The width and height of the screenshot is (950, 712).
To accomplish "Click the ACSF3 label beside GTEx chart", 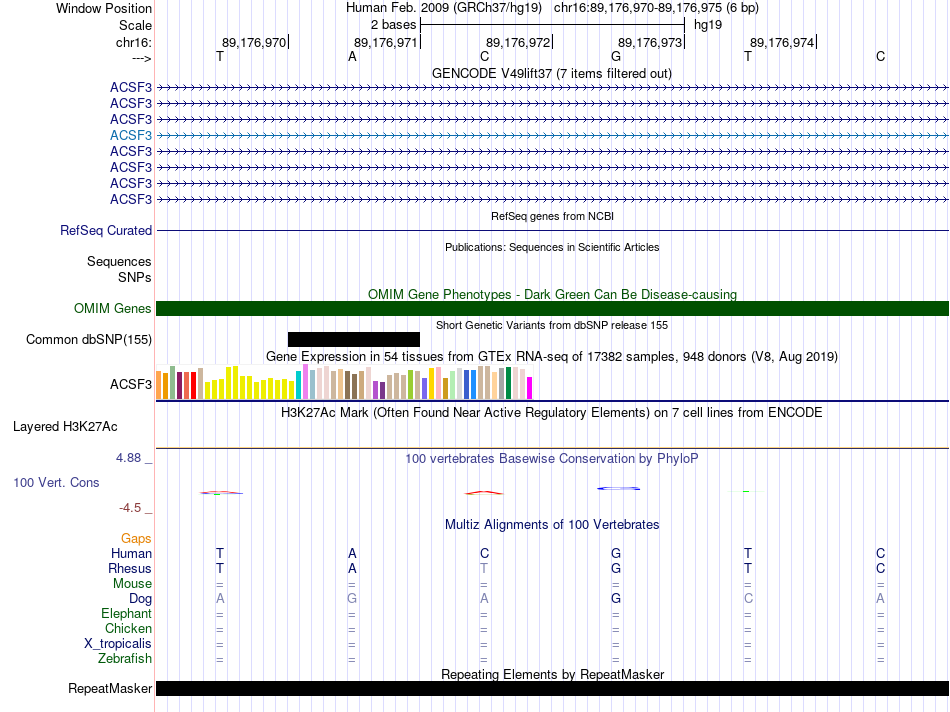I will (131, 384).
